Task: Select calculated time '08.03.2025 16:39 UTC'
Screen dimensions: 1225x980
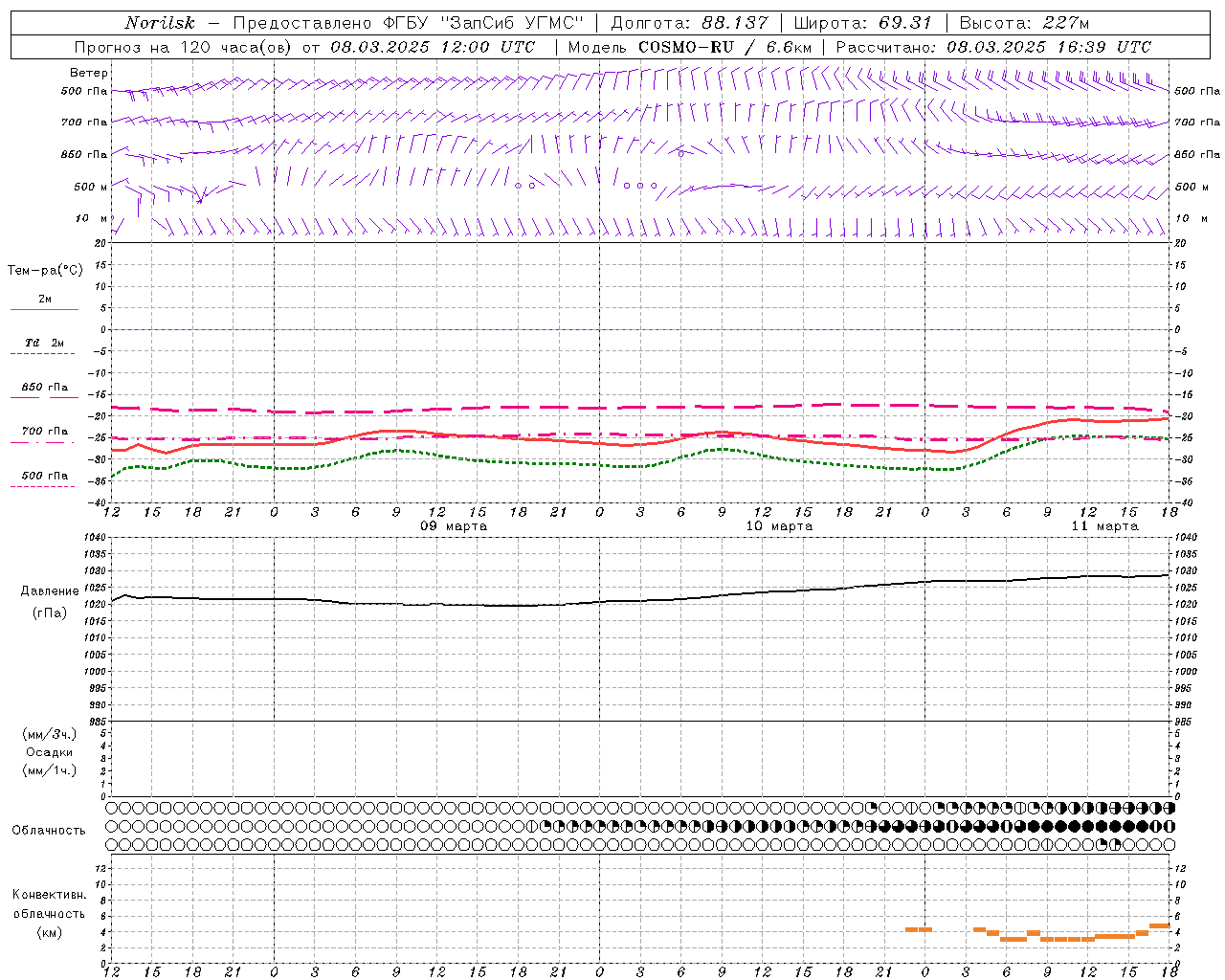Action: [1049, 47]
